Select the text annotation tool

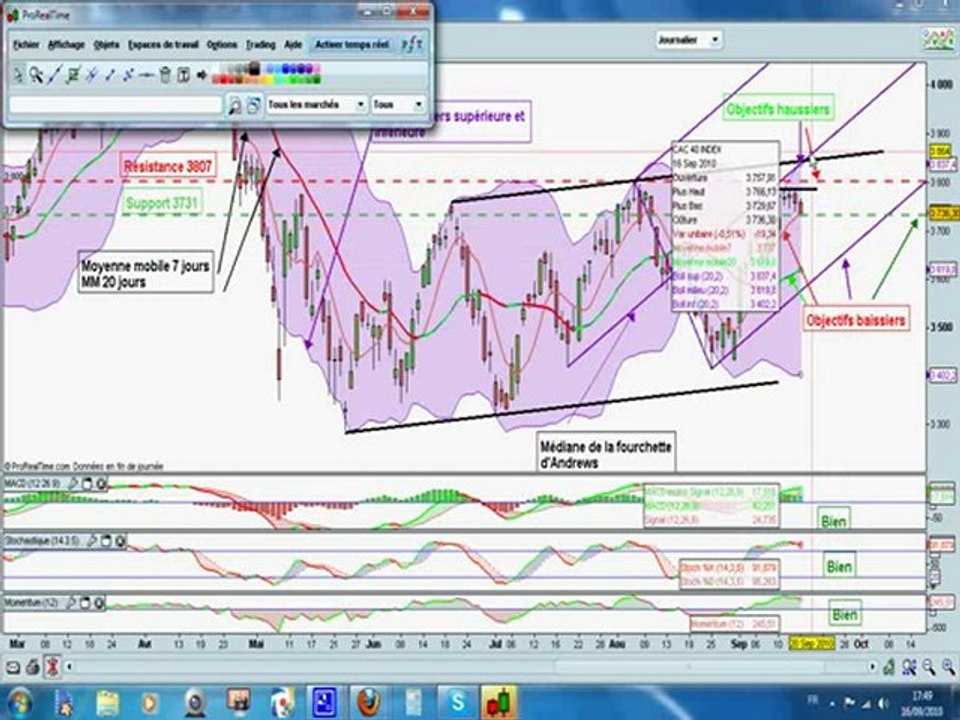tap(183, 75)
